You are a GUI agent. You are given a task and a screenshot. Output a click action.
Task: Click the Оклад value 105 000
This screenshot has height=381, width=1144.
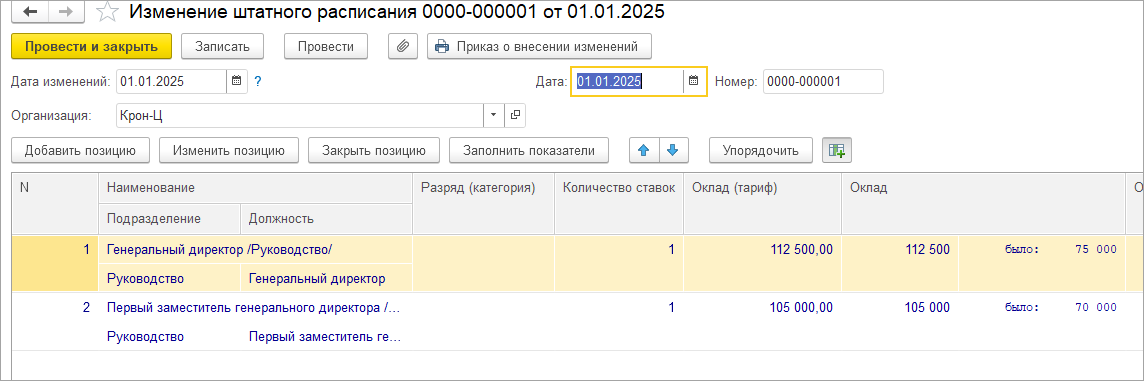coord(927,308)
